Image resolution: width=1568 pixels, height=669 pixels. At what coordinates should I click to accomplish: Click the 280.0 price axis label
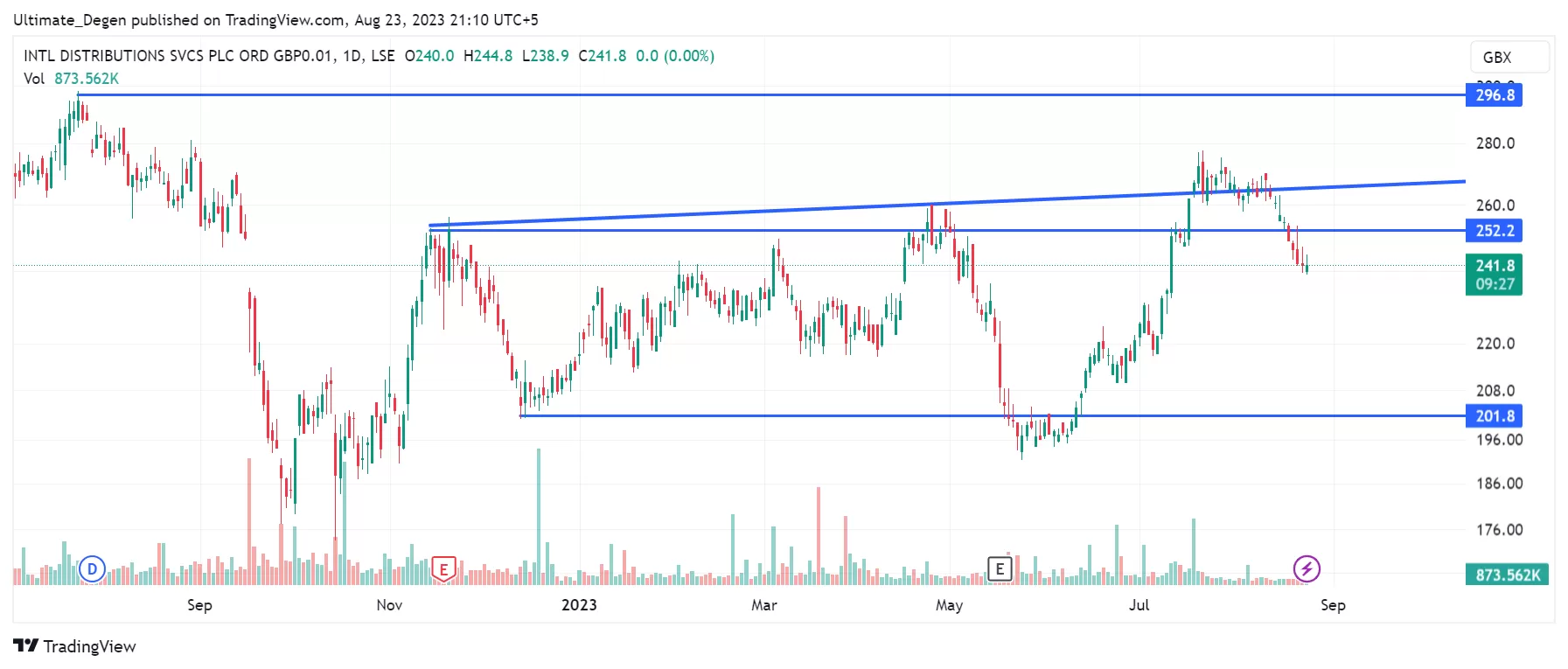point(1495,143)
